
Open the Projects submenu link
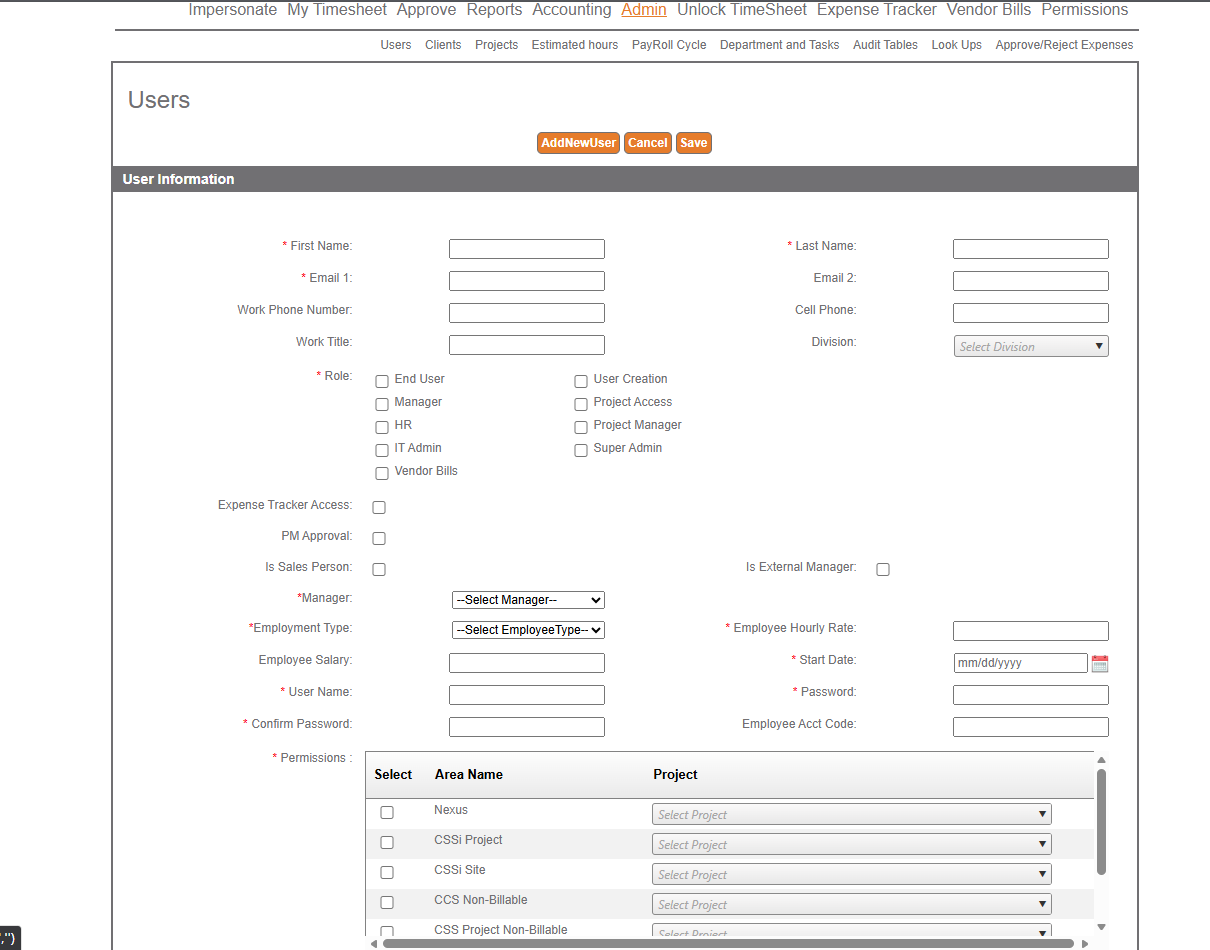coord(497,45)
